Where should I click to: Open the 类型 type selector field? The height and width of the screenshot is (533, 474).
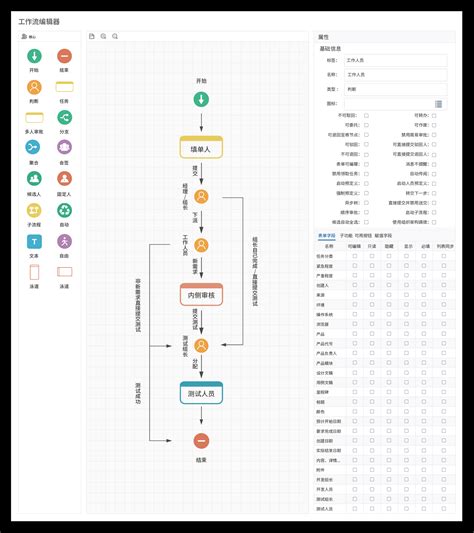tap(396, 89)
